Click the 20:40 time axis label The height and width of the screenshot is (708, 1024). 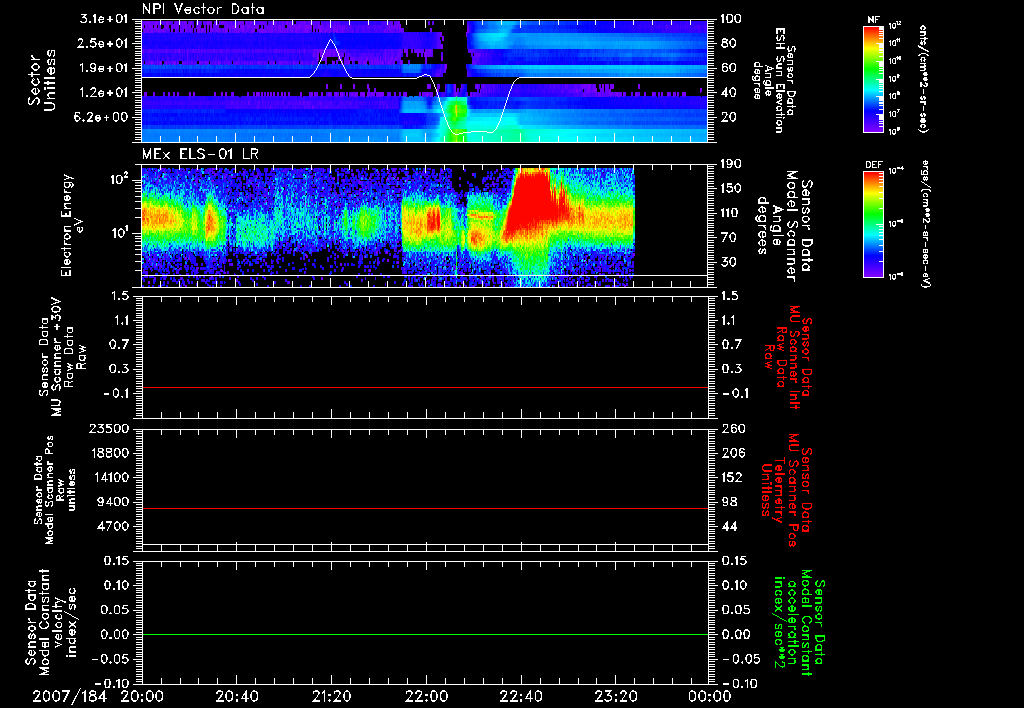236,697
